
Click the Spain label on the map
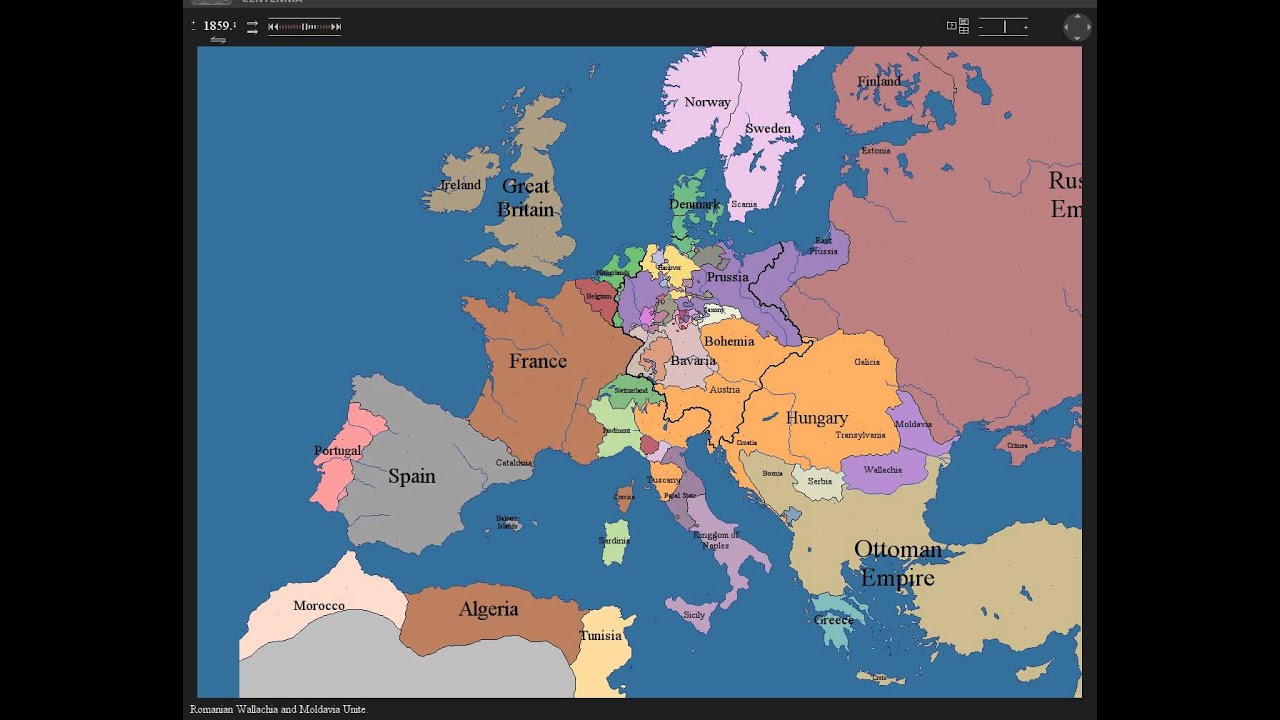point(411,476)
